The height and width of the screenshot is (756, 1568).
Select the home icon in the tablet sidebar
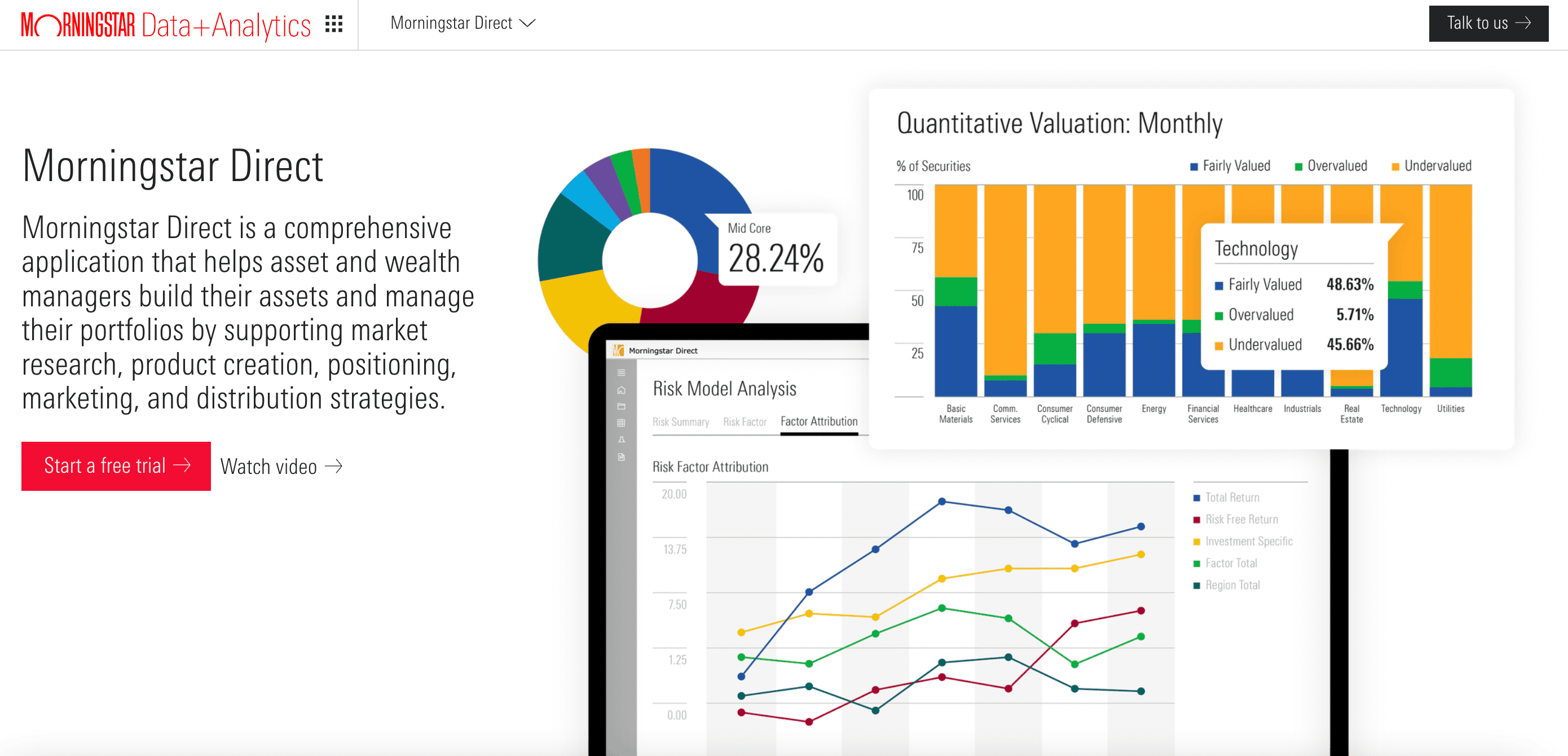(621, 390)
